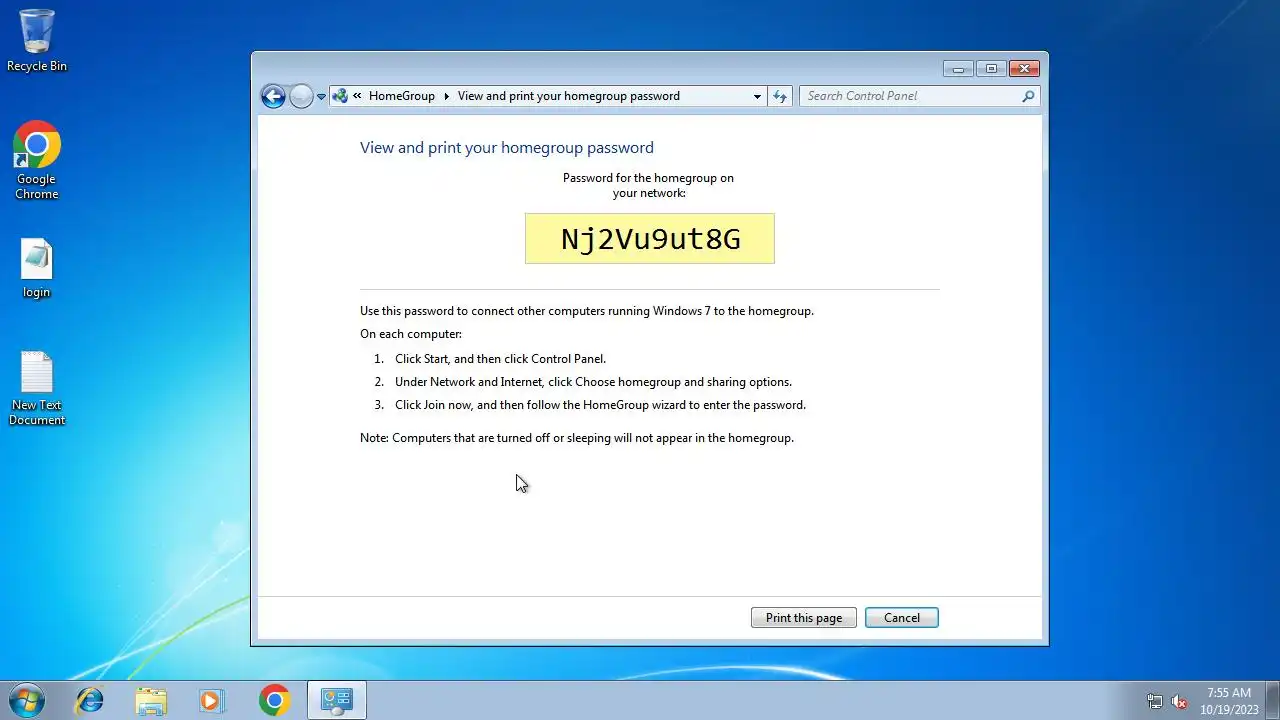Launch Internet Explorer from taskbar

pyautogui.click(x=90, y=700)
